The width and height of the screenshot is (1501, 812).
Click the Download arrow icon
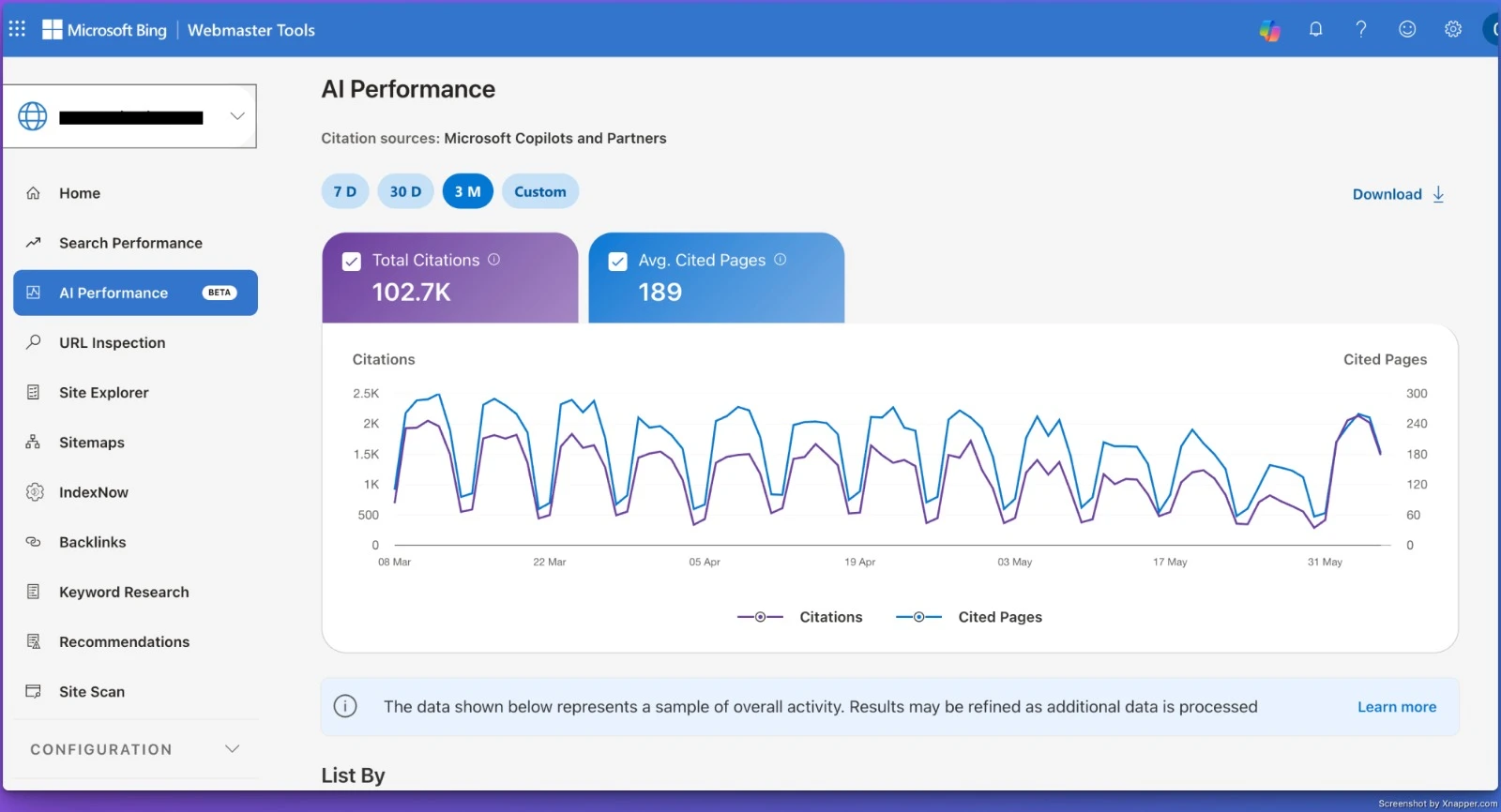tap(1438, 194)
